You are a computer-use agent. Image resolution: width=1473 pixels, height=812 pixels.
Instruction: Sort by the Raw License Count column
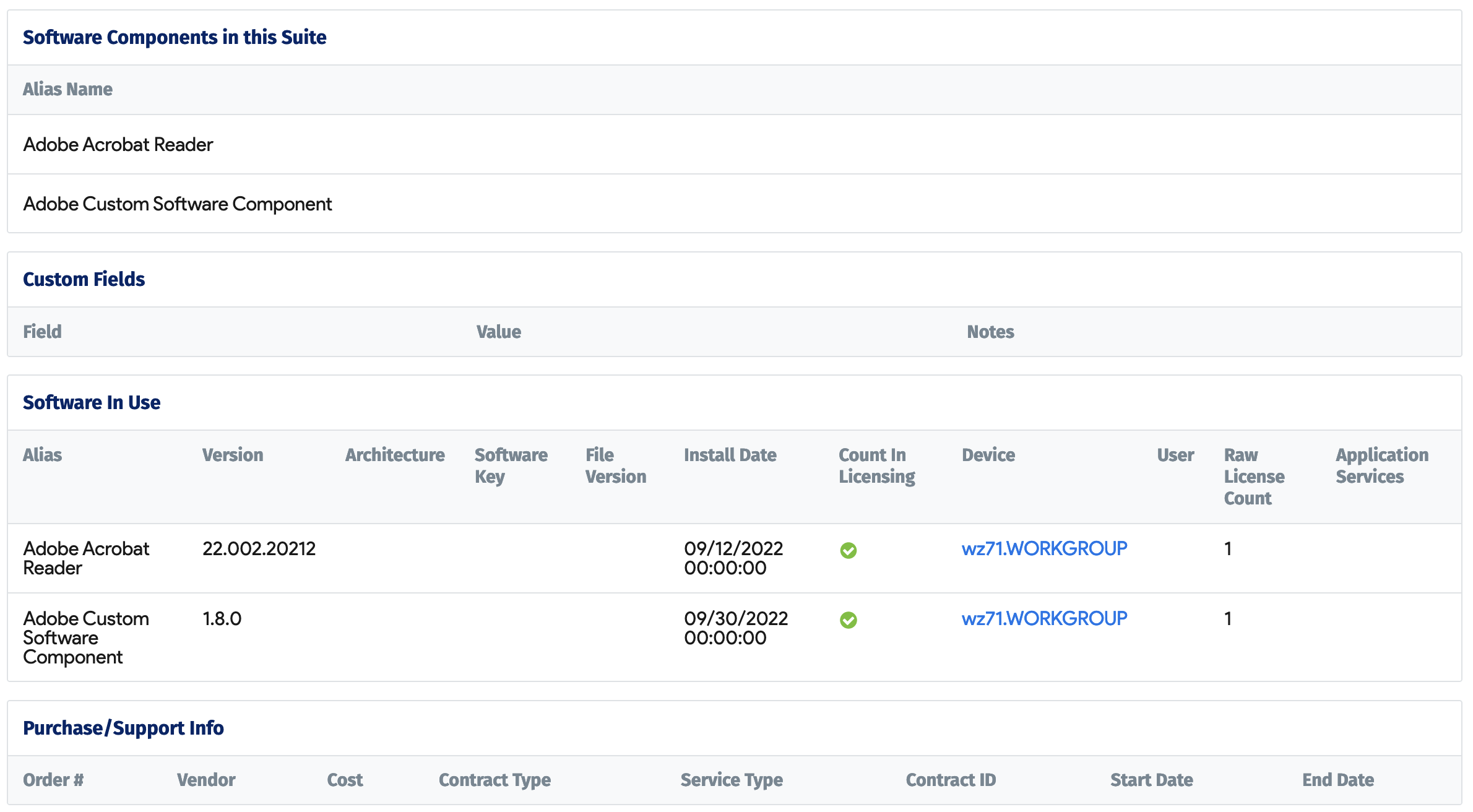[x=1254, y=477]
